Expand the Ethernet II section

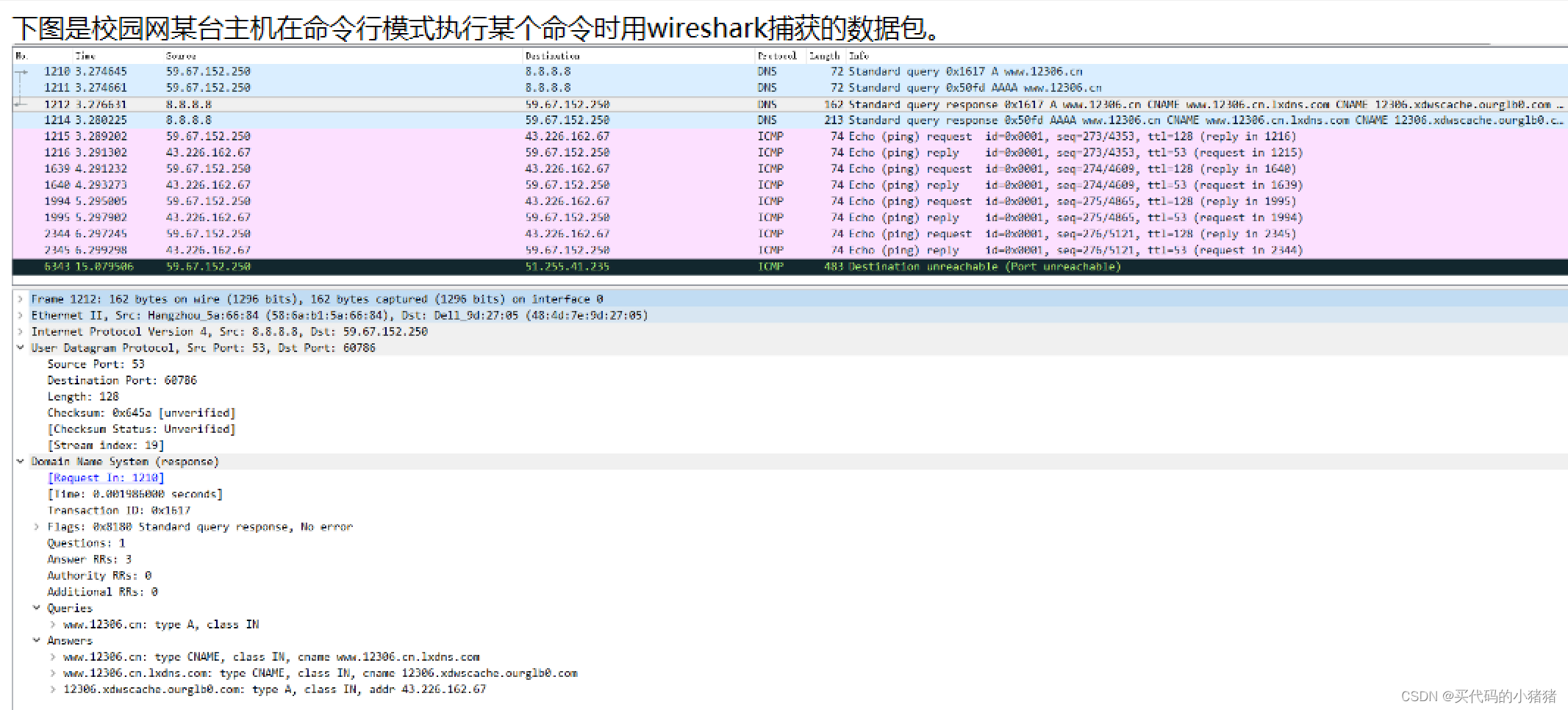click(21, 315)
